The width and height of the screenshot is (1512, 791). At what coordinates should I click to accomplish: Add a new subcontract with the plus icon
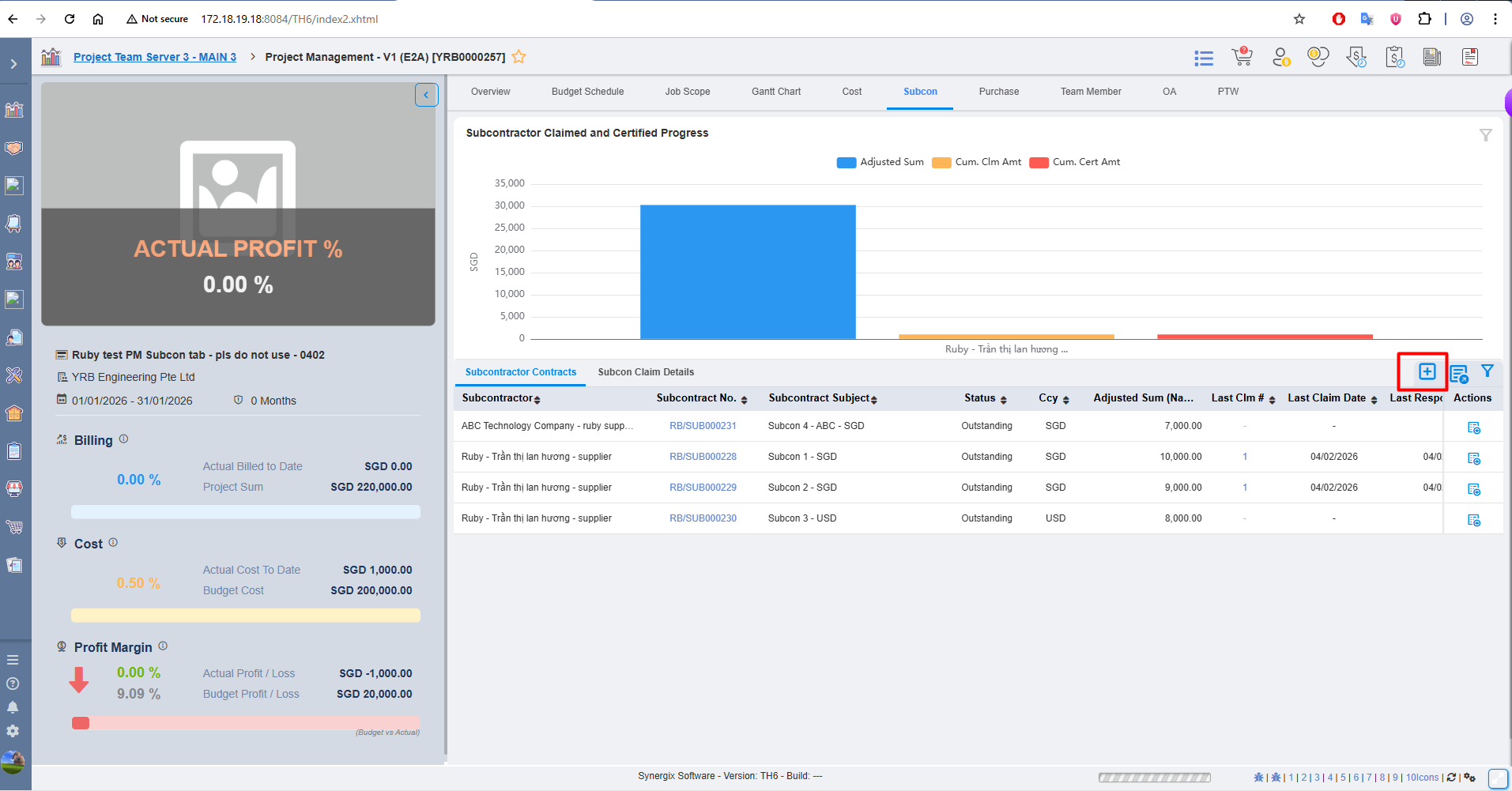pos(1427,371)
